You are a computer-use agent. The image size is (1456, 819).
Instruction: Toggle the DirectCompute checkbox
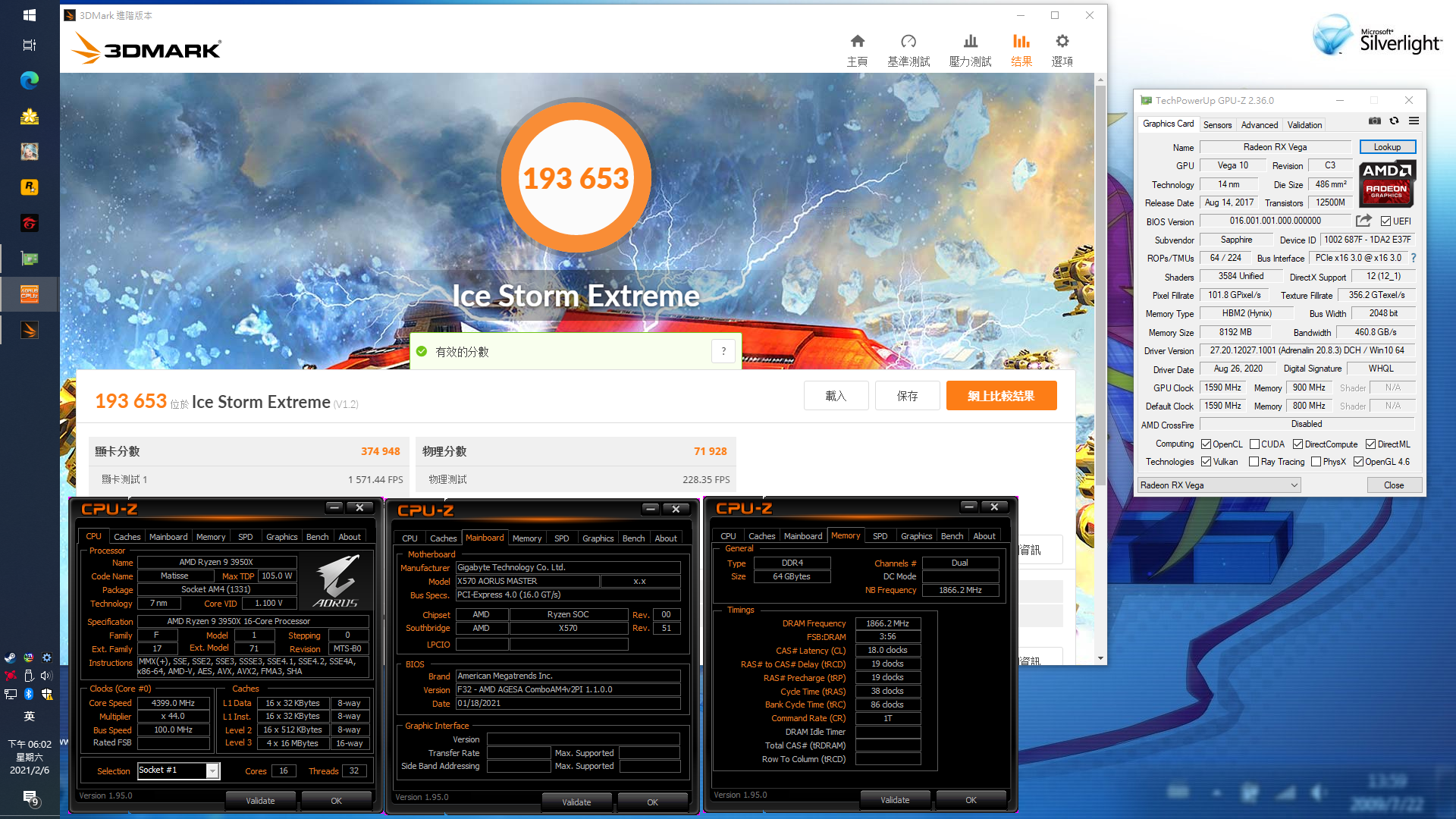click(x=1298, y=444)
